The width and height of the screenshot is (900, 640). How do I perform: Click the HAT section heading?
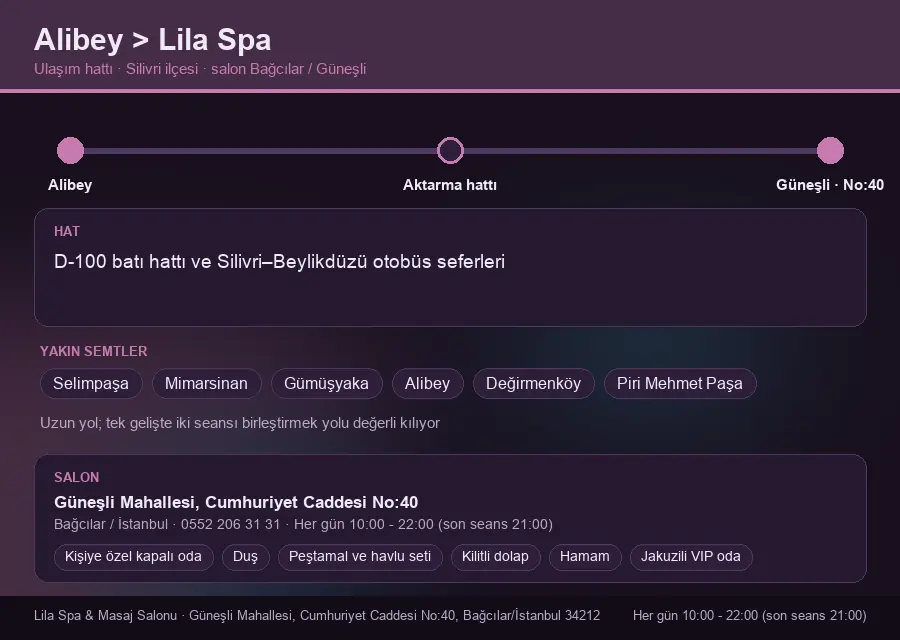click(x=67, y=231)
